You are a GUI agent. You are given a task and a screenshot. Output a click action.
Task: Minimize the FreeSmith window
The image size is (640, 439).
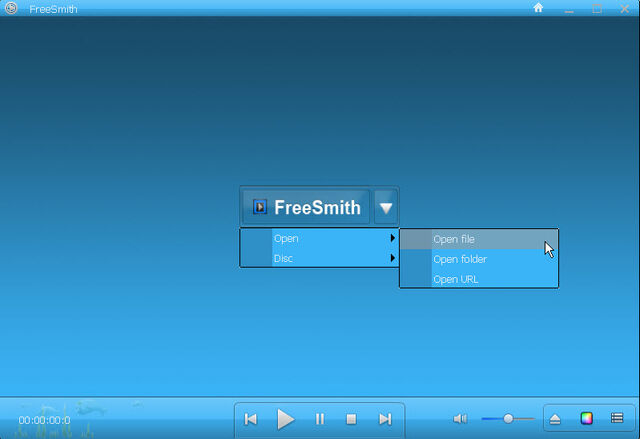click(569, 9)
